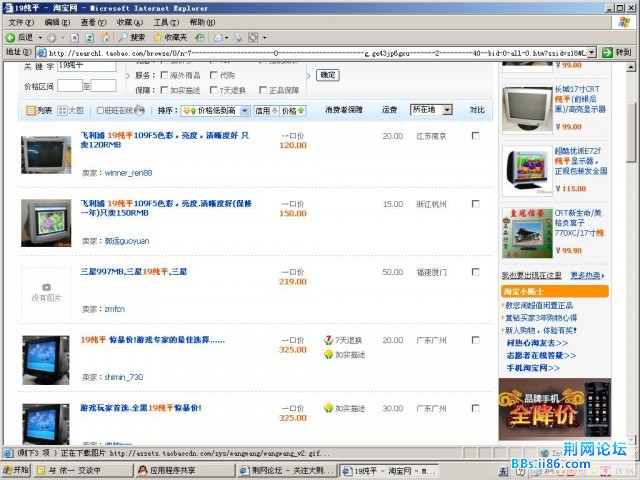Open the address bar URL dropdown
This screenshot has width=640, height=480.
tap(591, 52)
